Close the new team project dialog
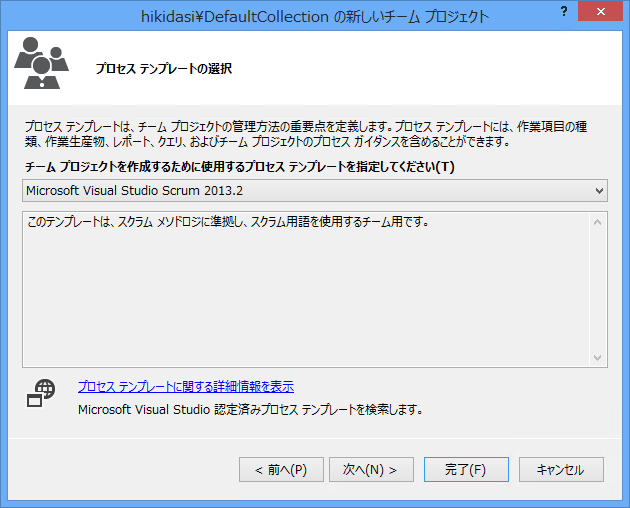 tap(600, 11)
